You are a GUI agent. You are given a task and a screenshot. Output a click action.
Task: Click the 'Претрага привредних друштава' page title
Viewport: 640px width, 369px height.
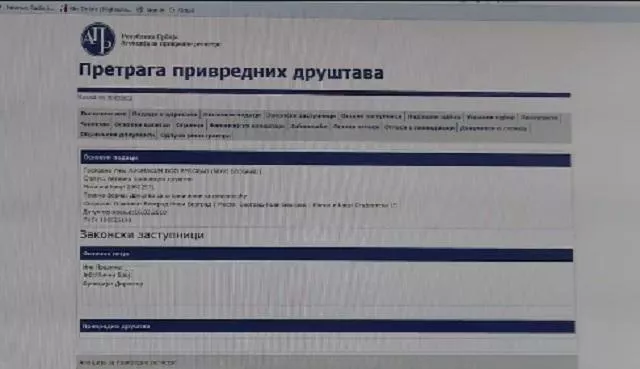tap(231, 71)
